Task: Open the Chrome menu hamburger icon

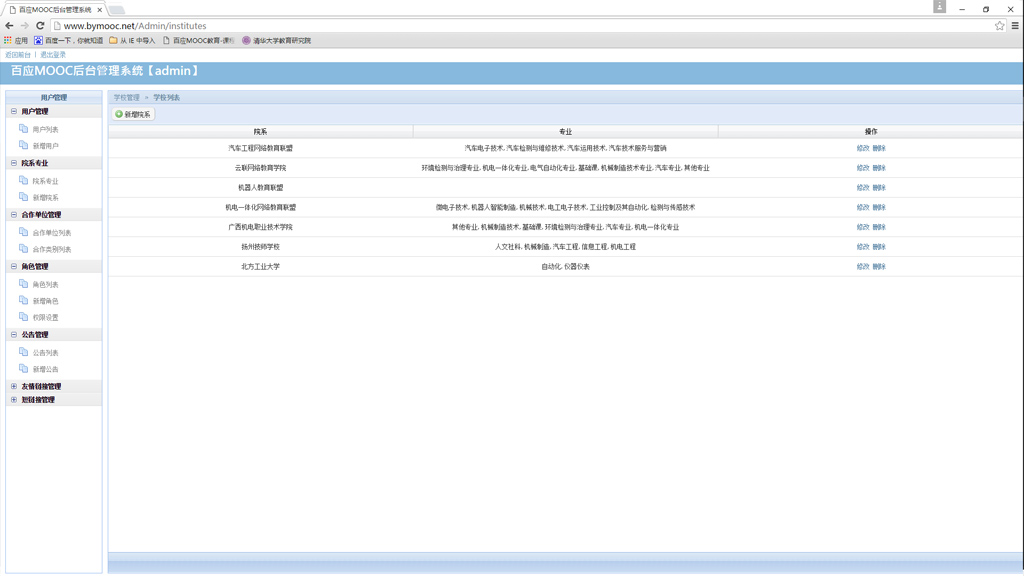Action: pyautogui.click(x=1015, y=26)
